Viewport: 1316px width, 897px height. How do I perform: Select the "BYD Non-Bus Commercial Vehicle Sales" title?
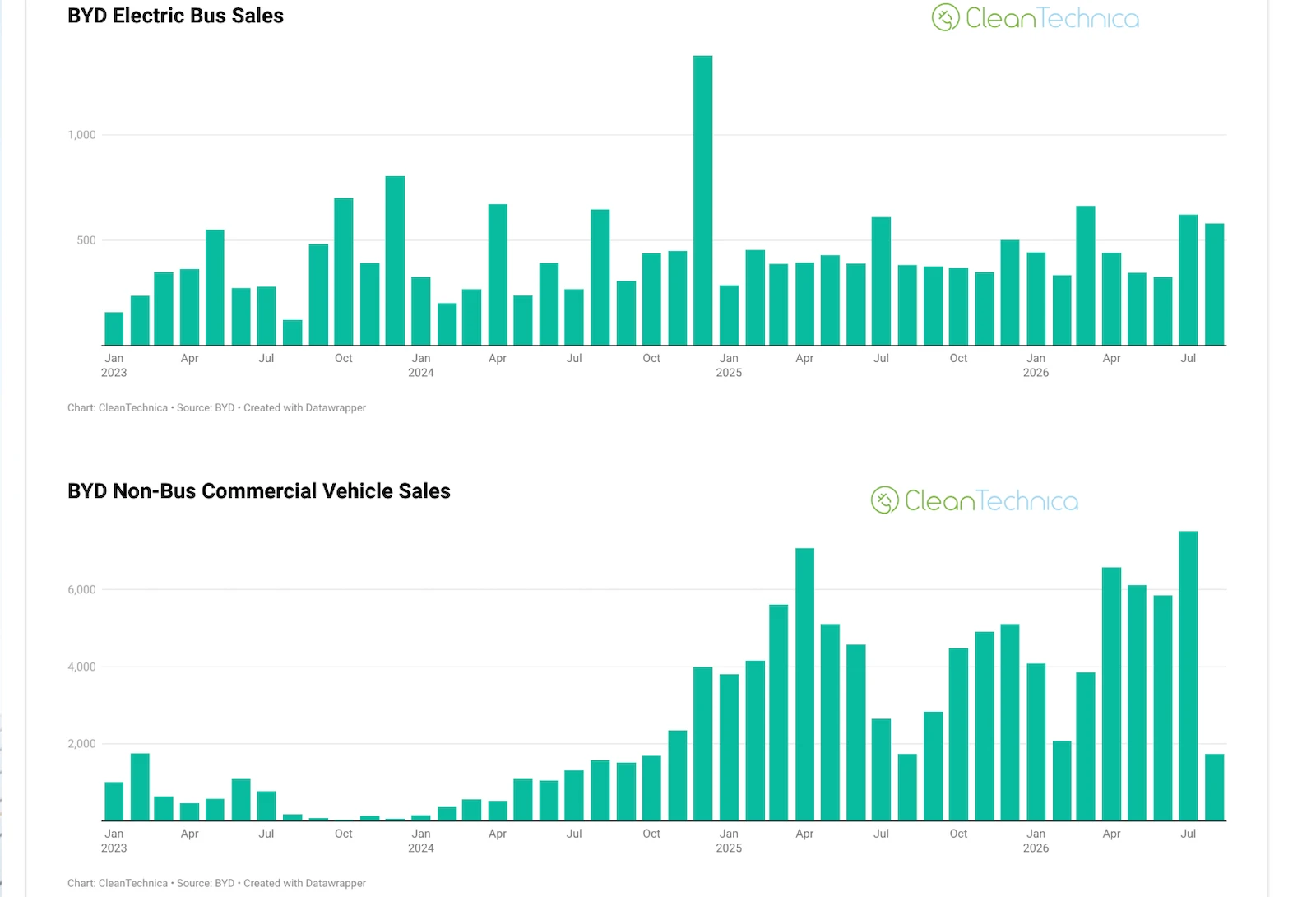[x=259, y=491]
